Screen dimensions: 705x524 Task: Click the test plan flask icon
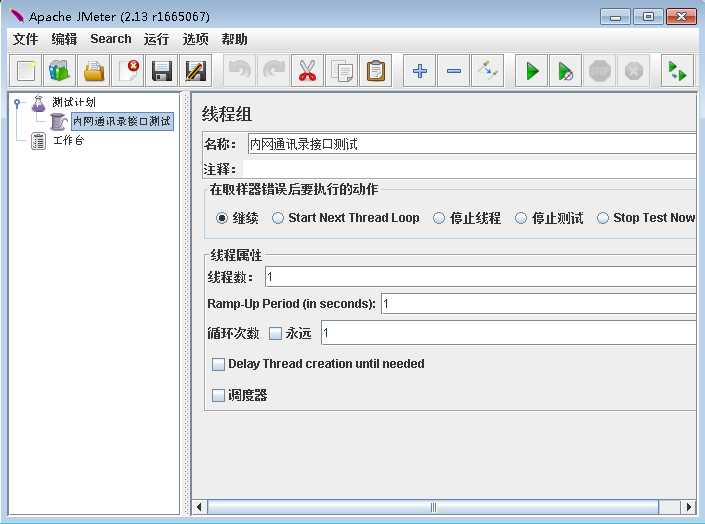pyautogui.click(x=39, y=103)
